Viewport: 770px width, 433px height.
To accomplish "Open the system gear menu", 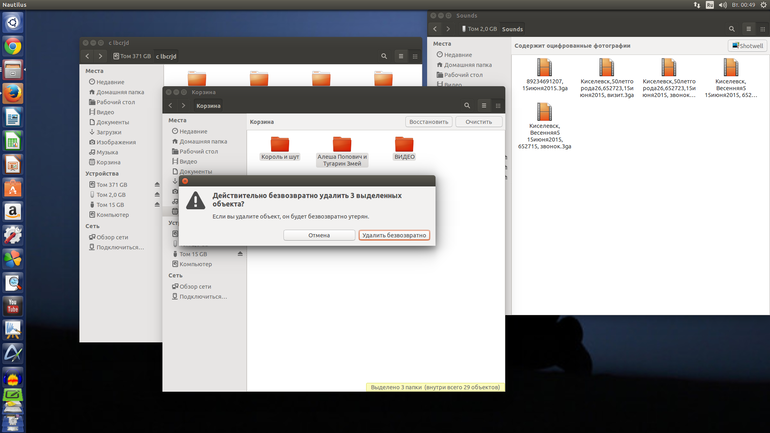I will pos(764,5).
